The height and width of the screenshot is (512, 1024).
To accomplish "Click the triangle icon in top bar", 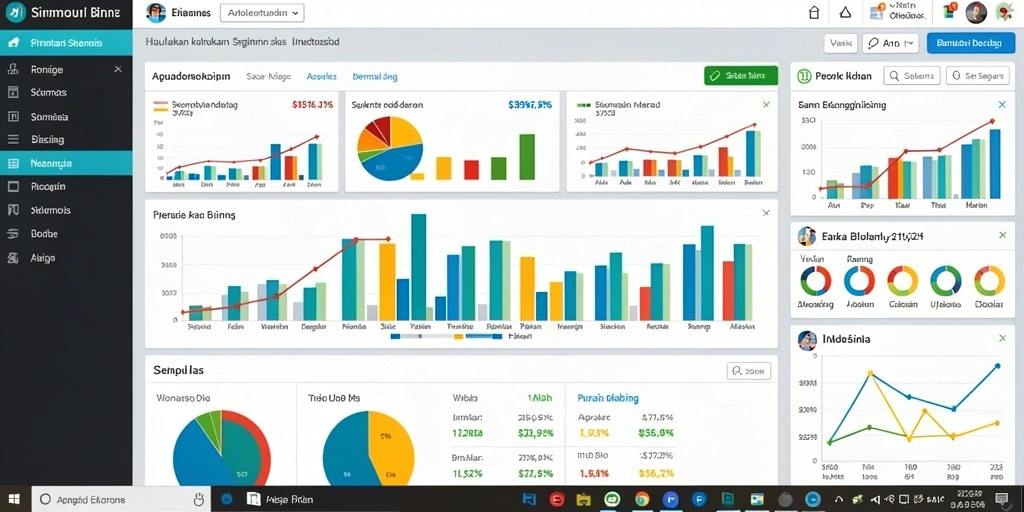I will click(845, 12).
